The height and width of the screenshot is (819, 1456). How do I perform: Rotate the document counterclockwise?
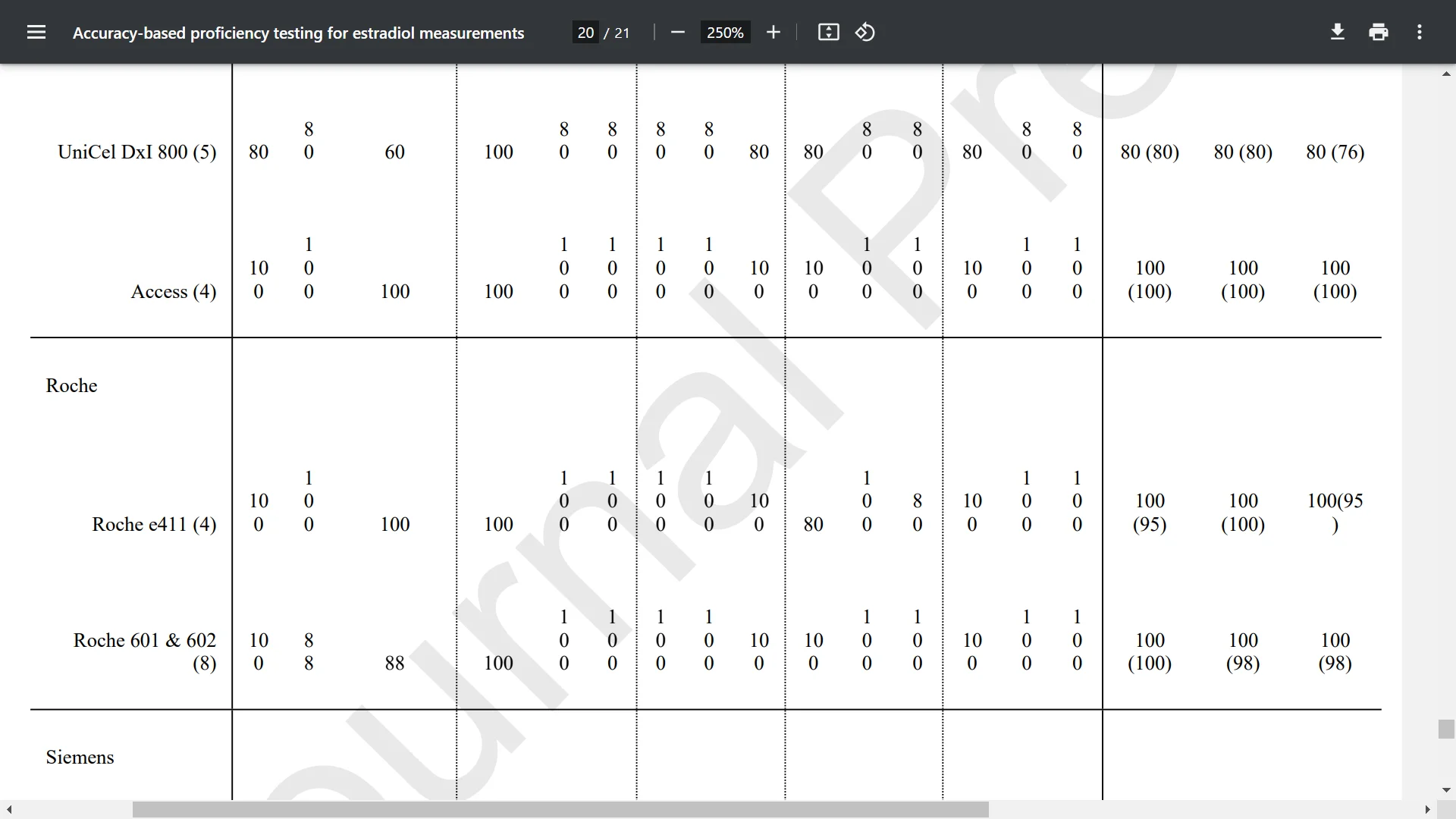coord(865,32)
